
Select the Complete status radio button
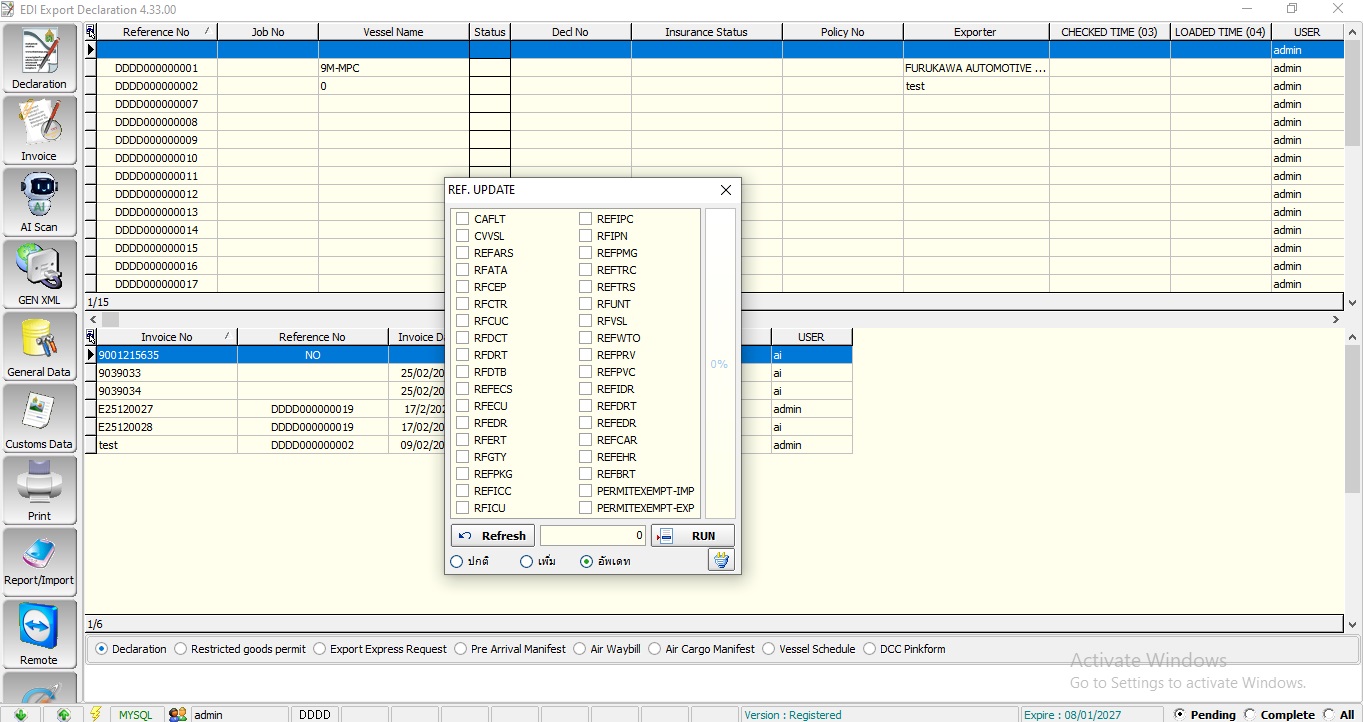[1249, 714]
